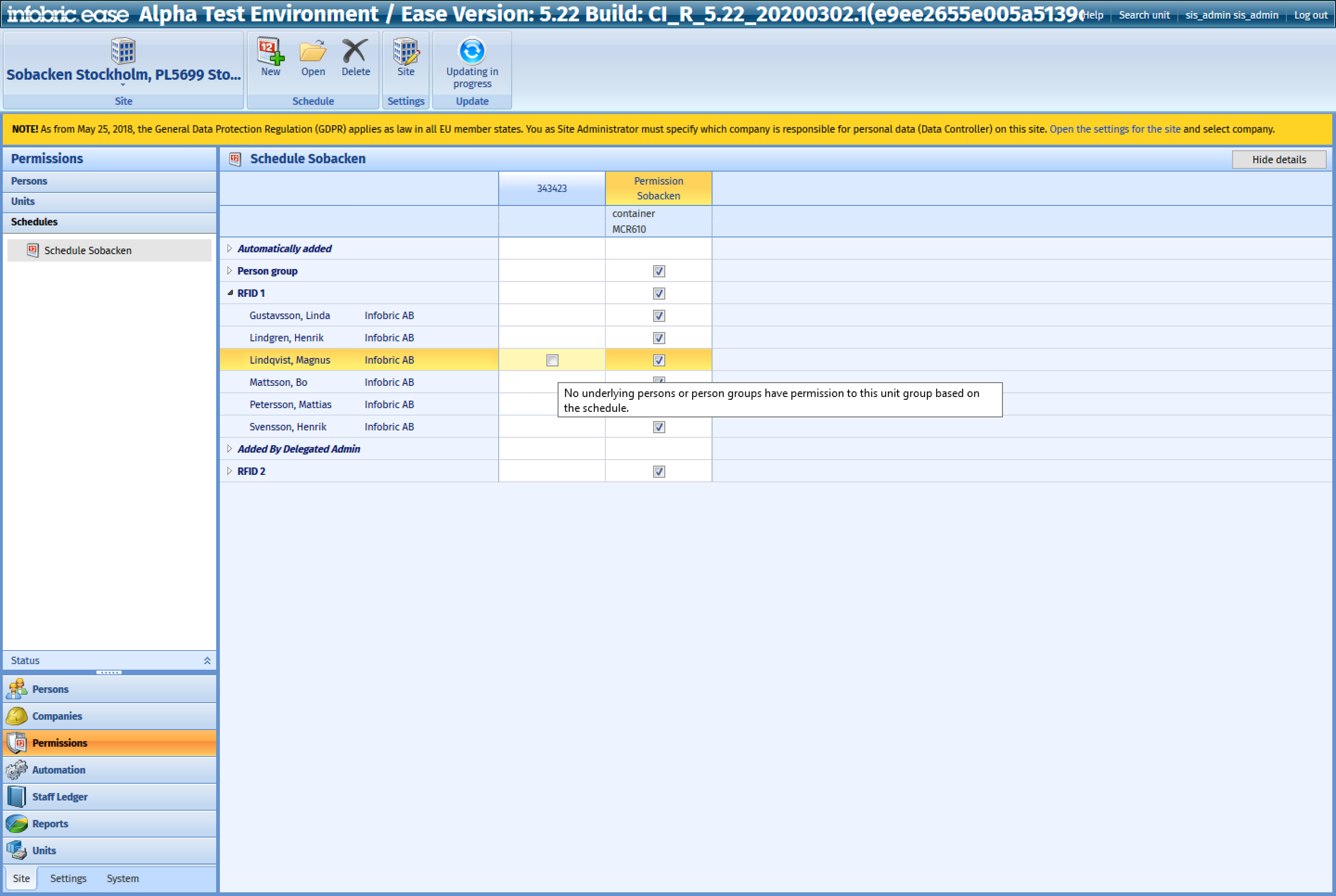Uncheck Permission Sobacken for Gustavsson, Linda
This screenshot has height=896, width=1336.
tap(659, 315)
